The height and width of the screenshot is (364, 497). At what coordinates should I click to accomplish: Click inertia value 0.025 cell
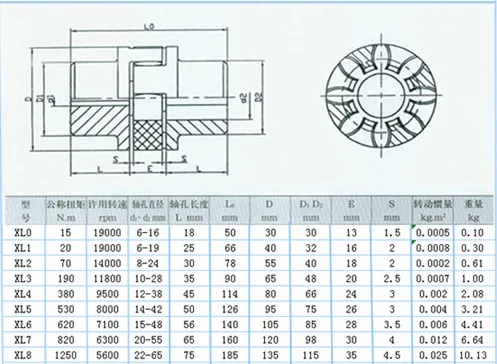(433, 355)
